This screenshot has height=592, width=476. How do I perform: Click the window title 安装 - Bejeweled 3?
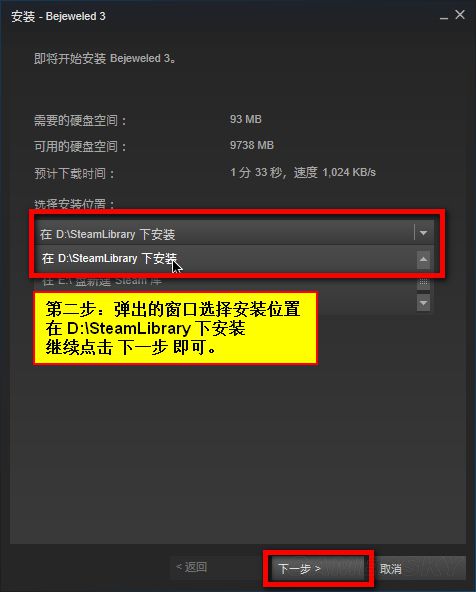click(x=58, y=16)
